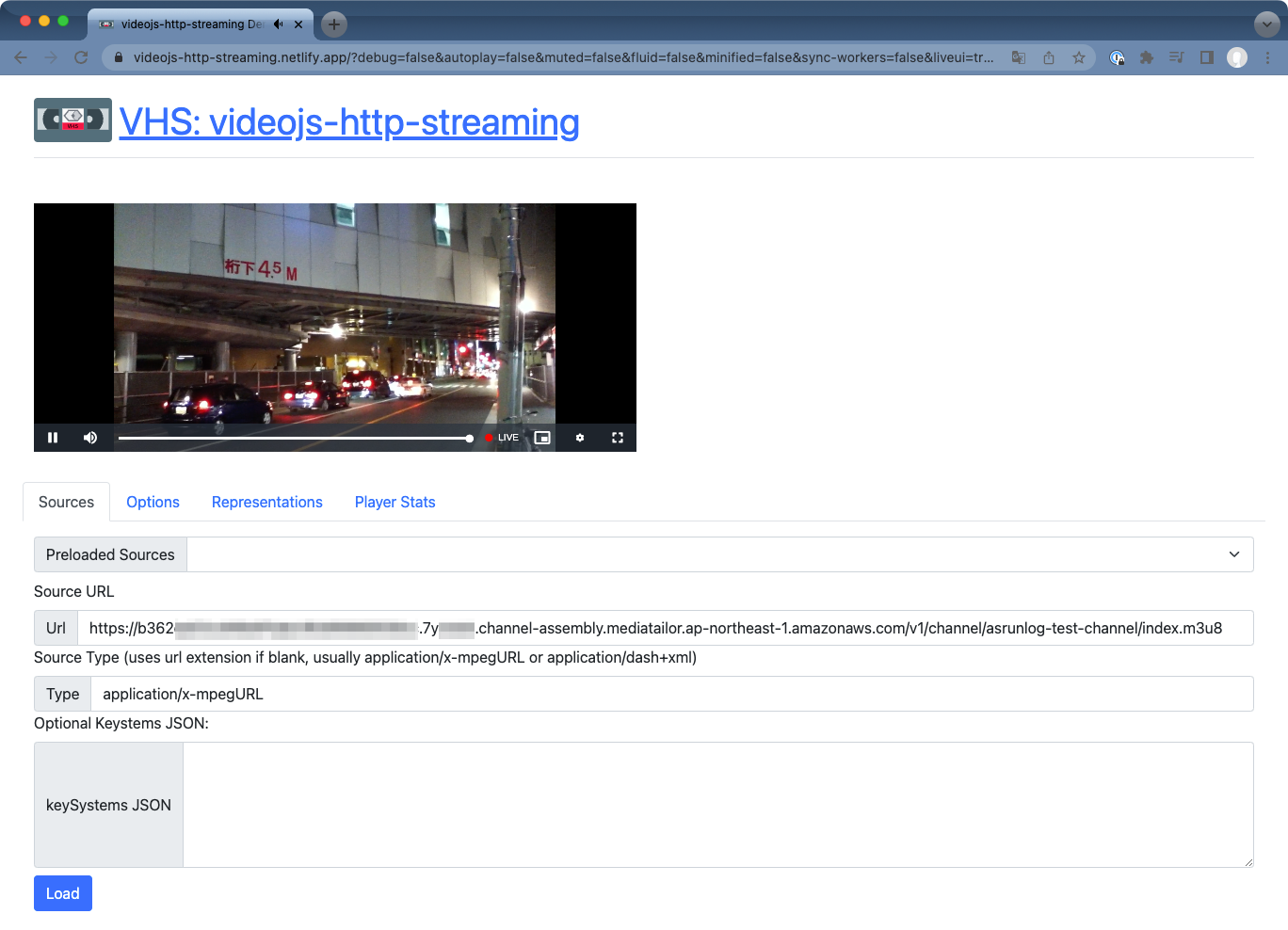
Task: Click the Source URL input field
Action: click(x=665, y=628)
